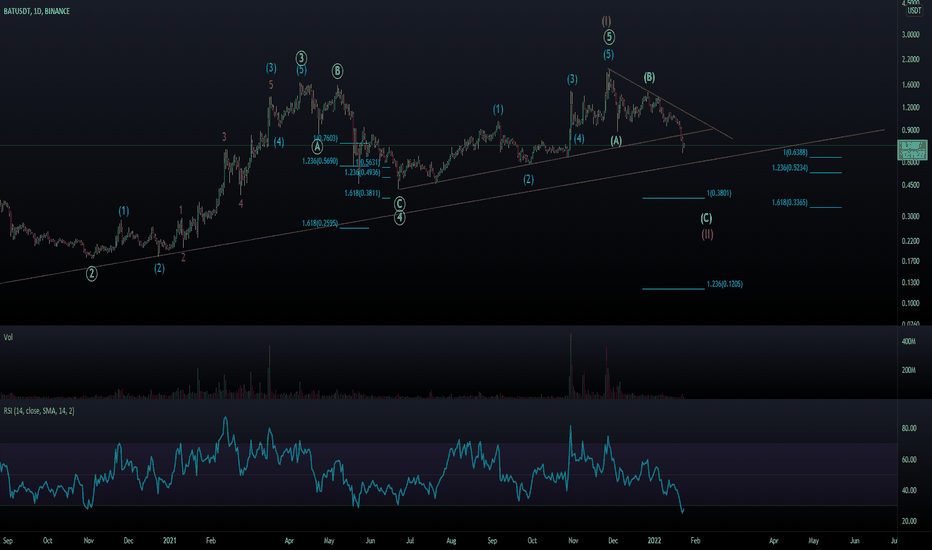Click the 3.0000 price axis value

911,35
